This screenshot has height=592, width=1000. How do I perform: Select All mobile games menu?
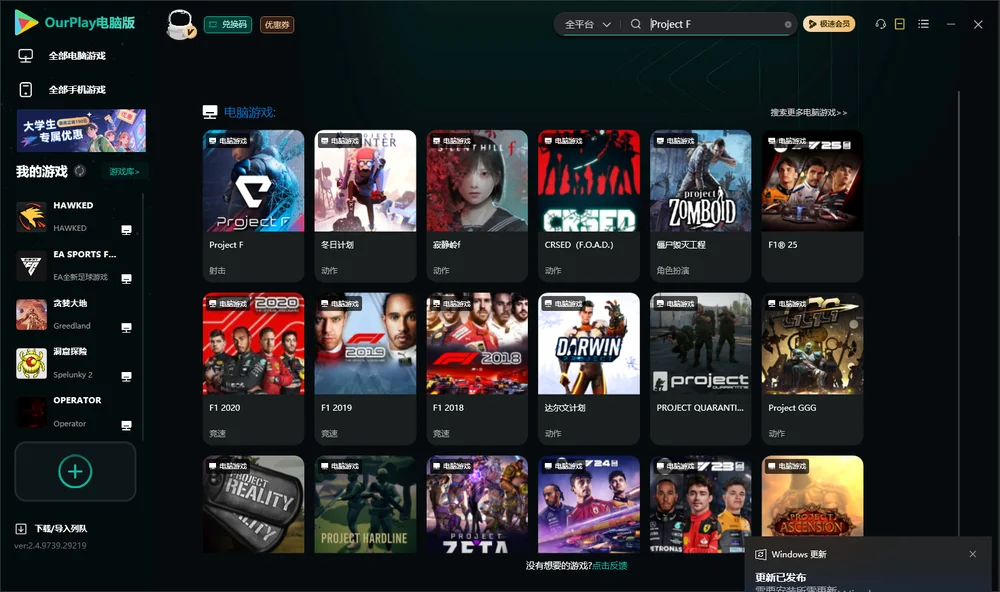point(77,90)
